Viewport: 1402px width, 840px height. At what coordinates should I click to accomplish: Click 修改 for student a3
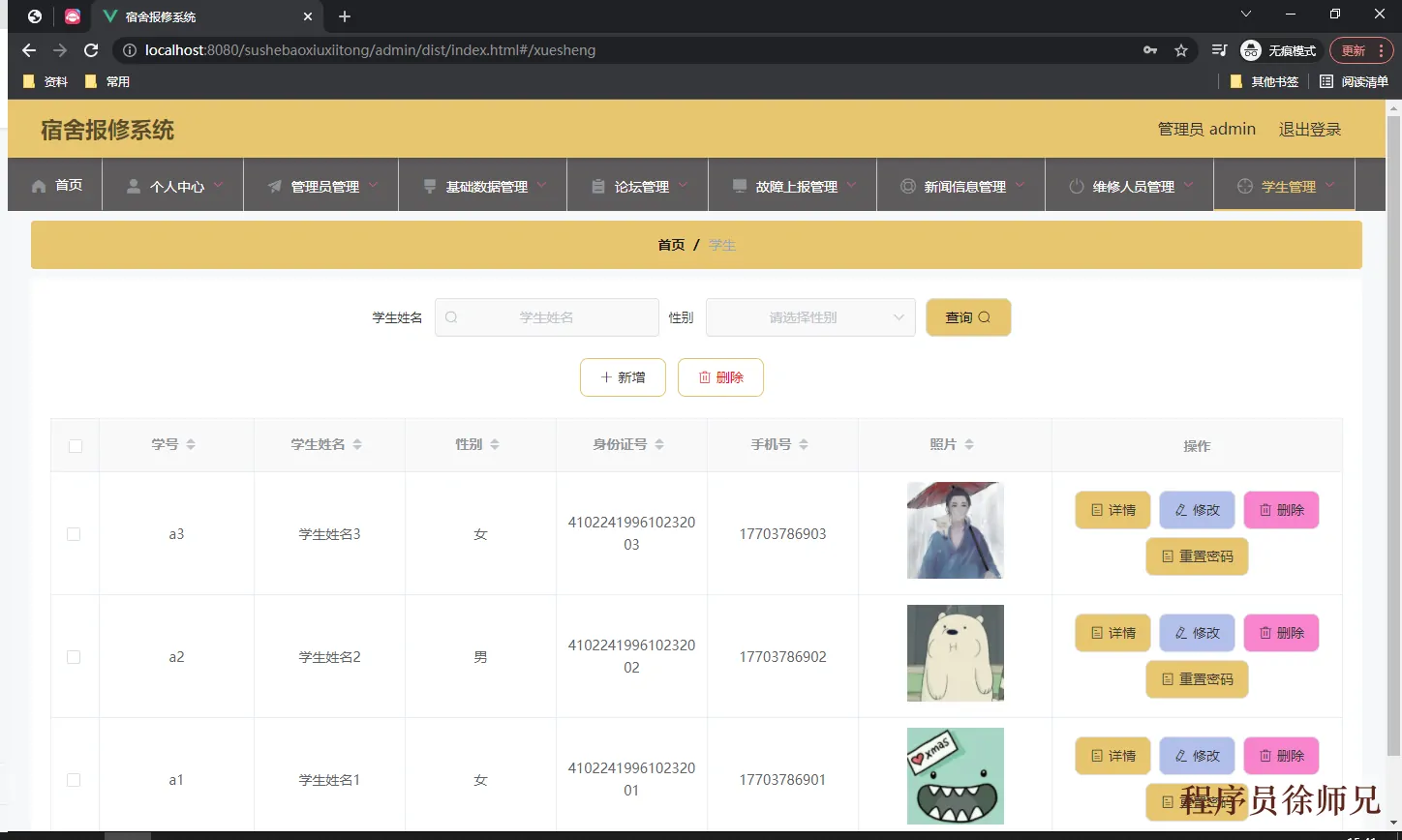(x=1197, y=510)
